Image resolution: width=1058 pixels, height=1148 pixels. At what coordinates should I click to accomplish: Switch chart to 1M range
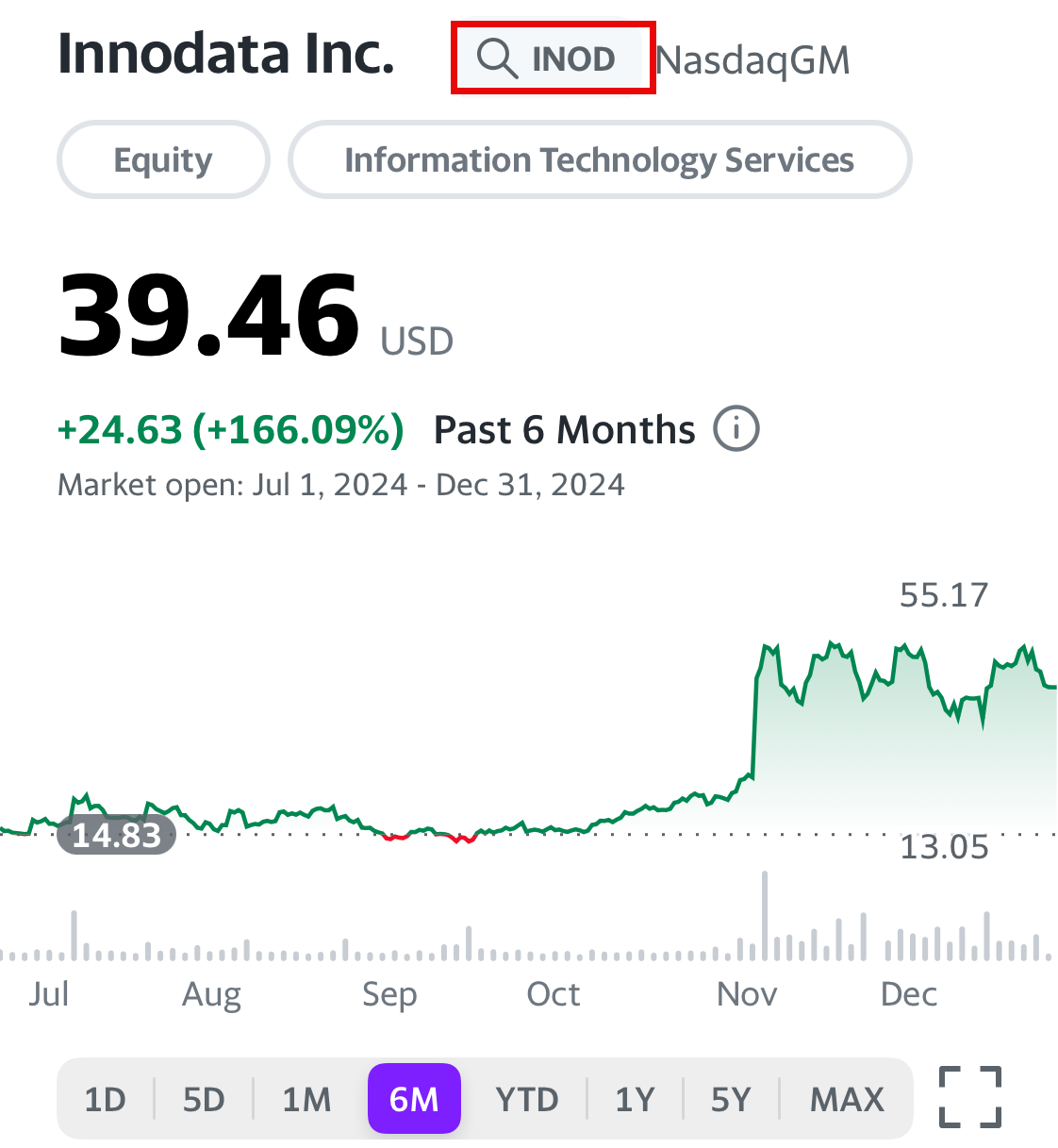[306, 1099]
